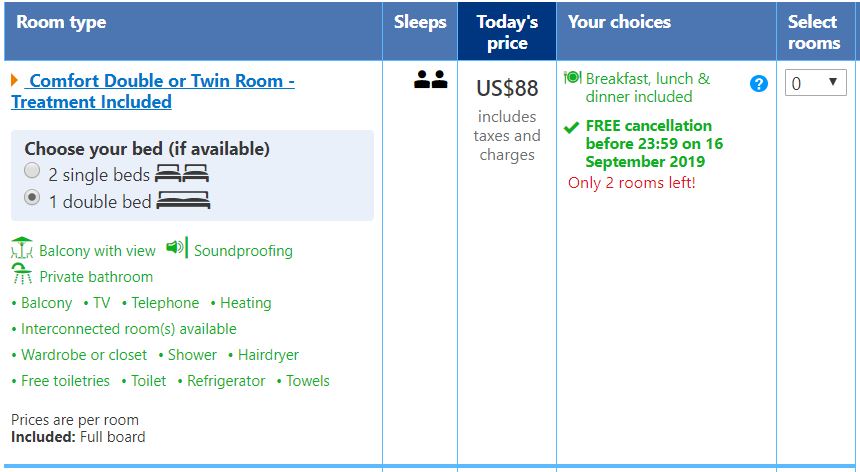The image size is (860, 472).
Task: Click the breakfast meal plate icon
Action: click(x=572, y=77)
